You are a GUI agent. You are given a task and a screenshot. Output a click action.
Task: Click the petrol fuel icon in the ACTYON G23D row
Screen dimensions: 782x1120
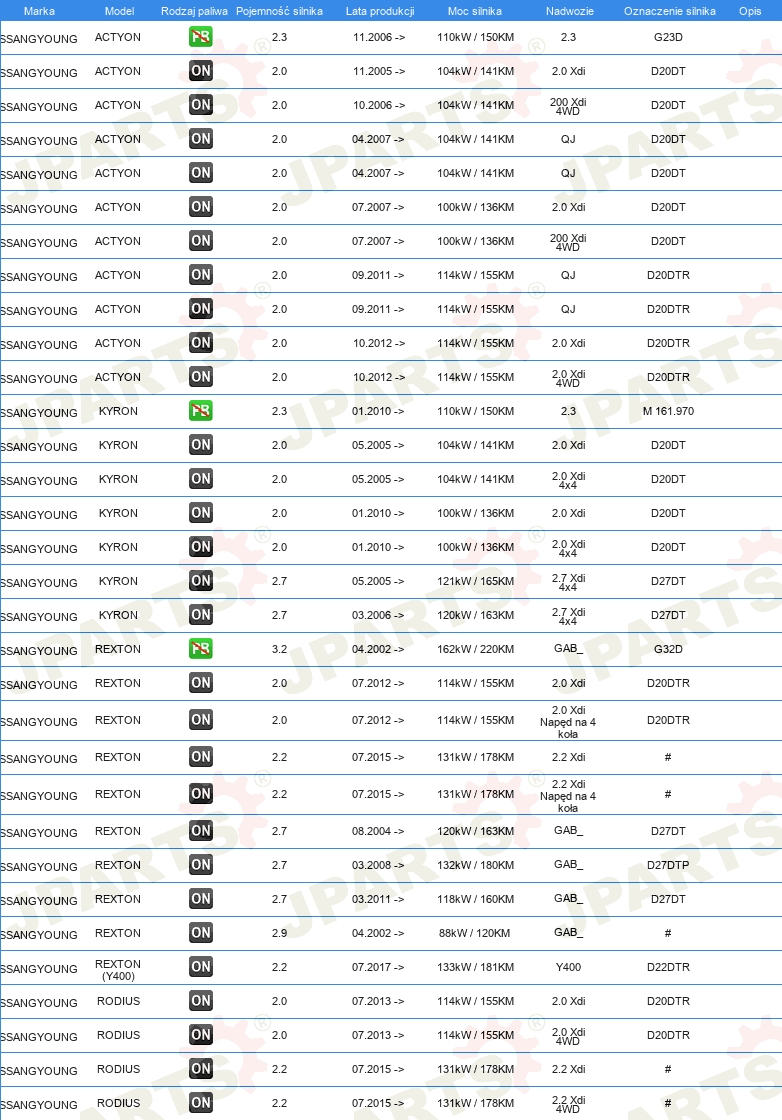coord(201,36)
